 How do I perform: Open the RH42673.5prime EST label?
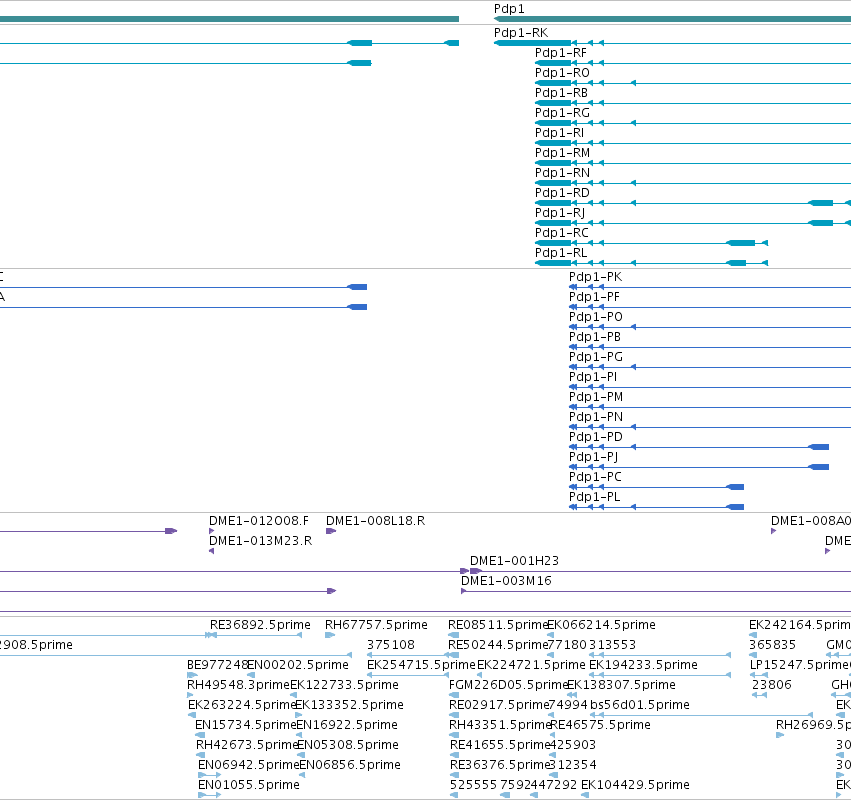tap(248, 745)
